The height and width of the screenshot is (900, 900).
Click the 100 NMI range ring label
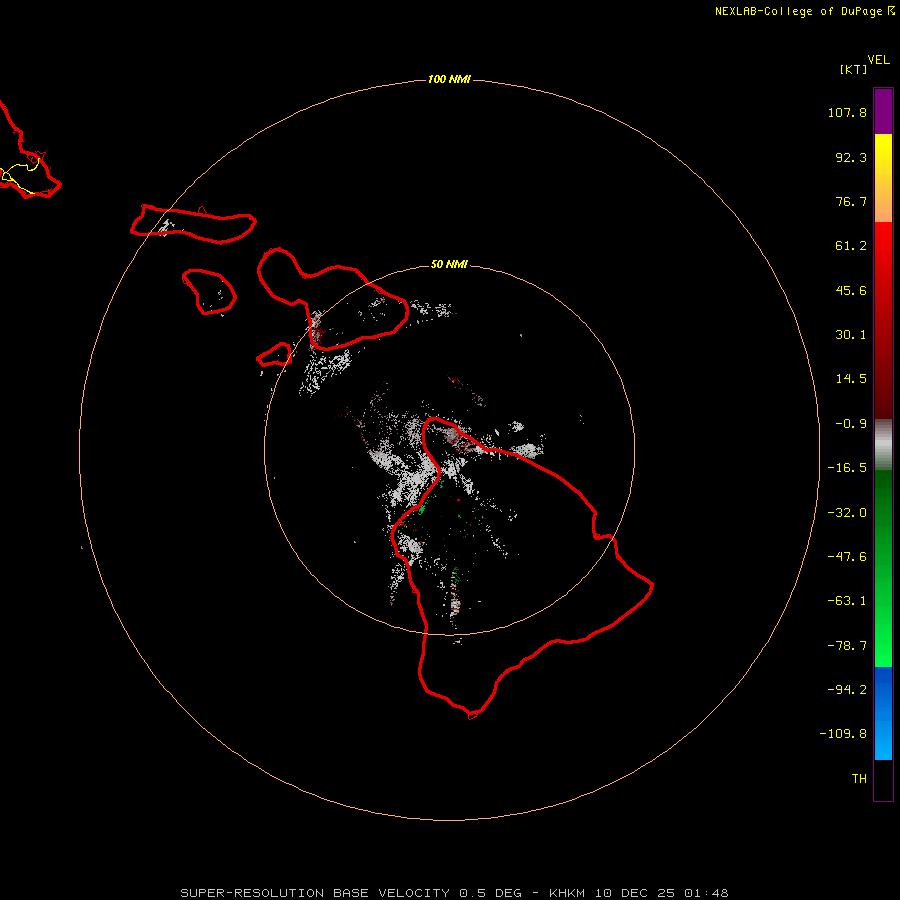pos(449,79)
